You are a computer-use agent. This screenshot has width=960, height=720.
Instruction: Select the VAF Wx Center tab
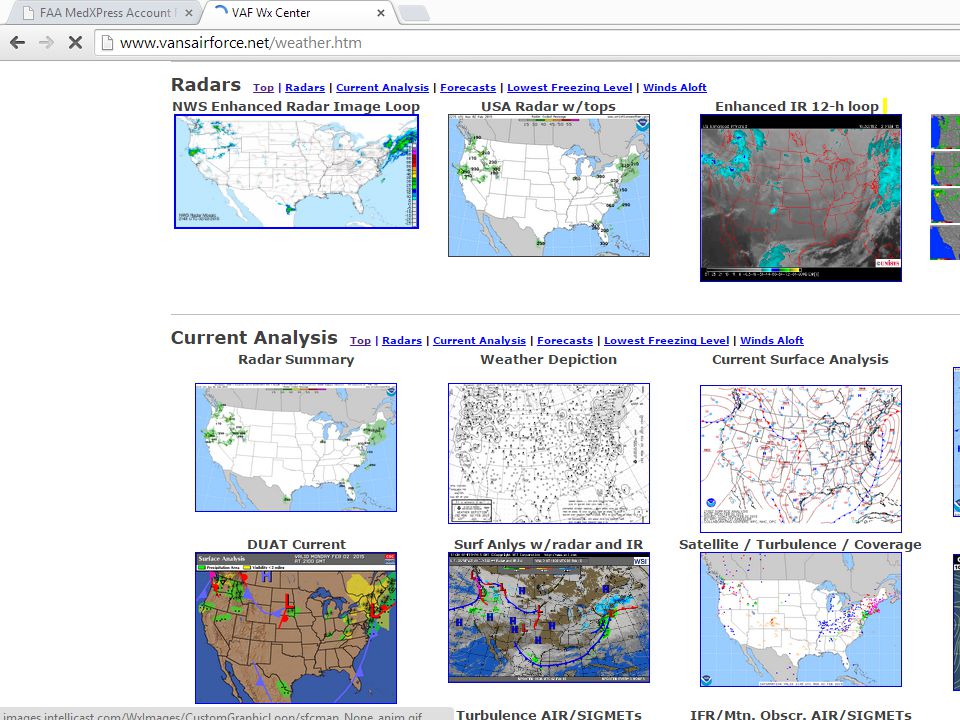coord(294,13)
